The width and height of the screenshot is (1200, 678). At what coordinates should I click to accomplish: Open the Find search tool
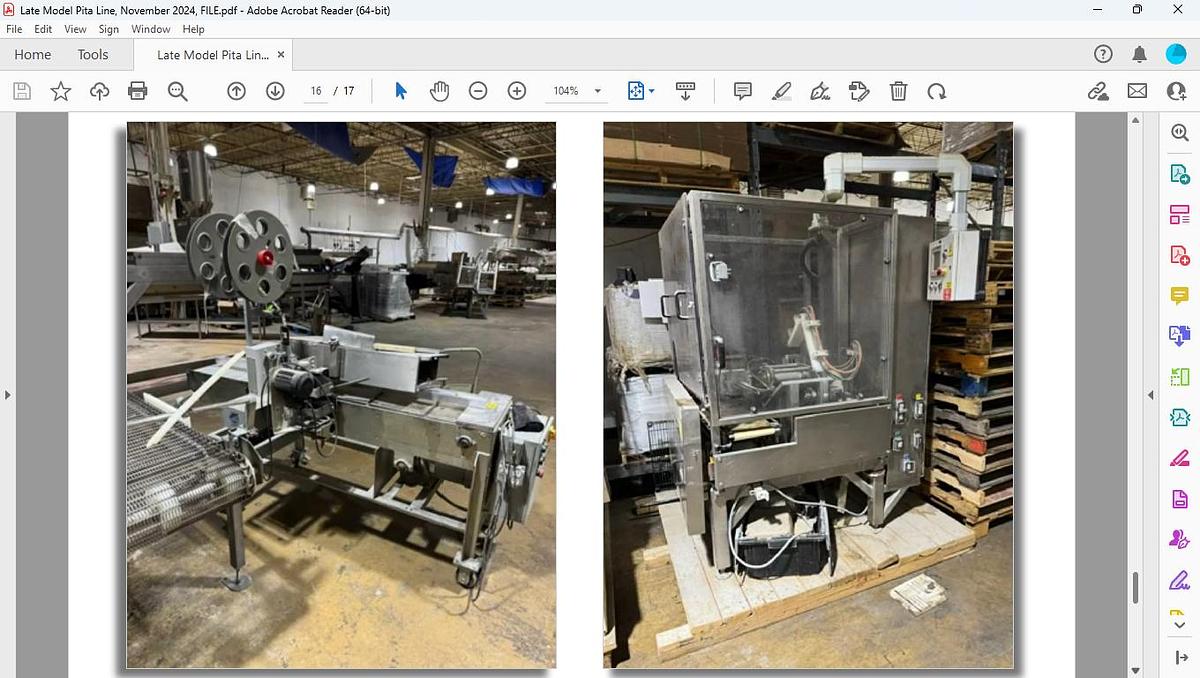(x=176, y=90)
